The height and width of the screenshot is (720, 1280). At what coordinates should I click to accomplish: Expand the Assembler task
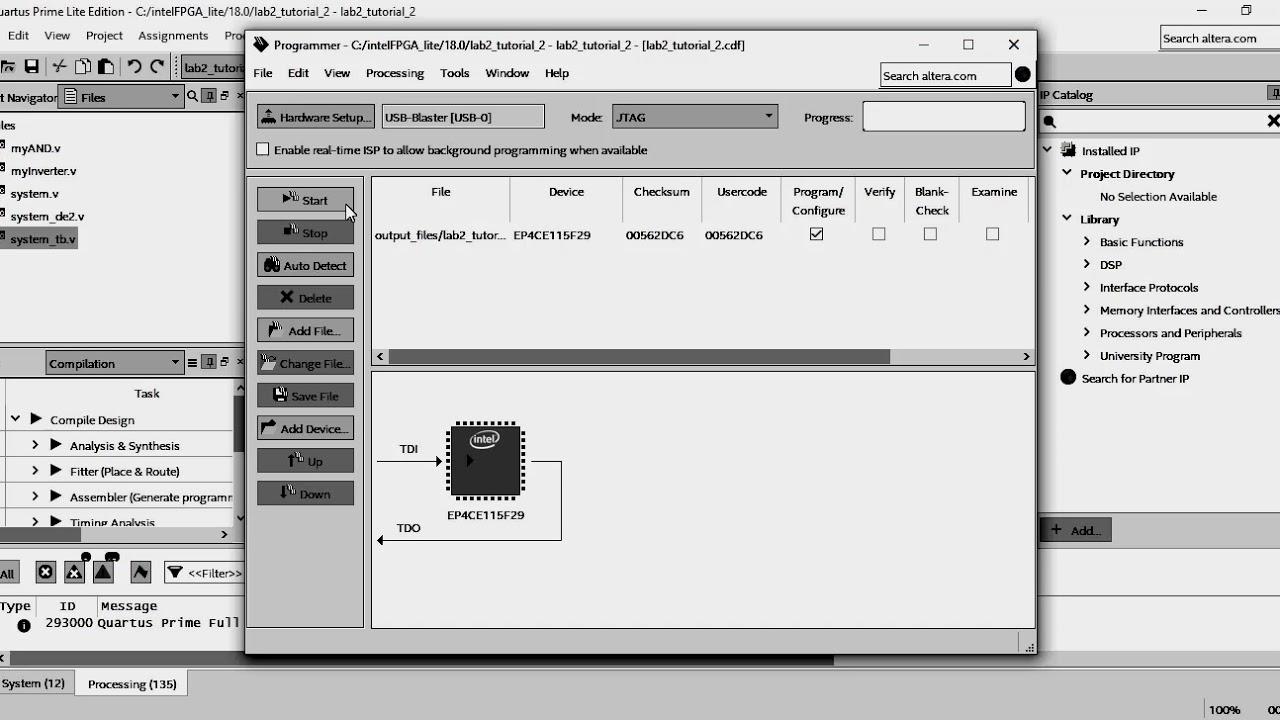(35, 496)
